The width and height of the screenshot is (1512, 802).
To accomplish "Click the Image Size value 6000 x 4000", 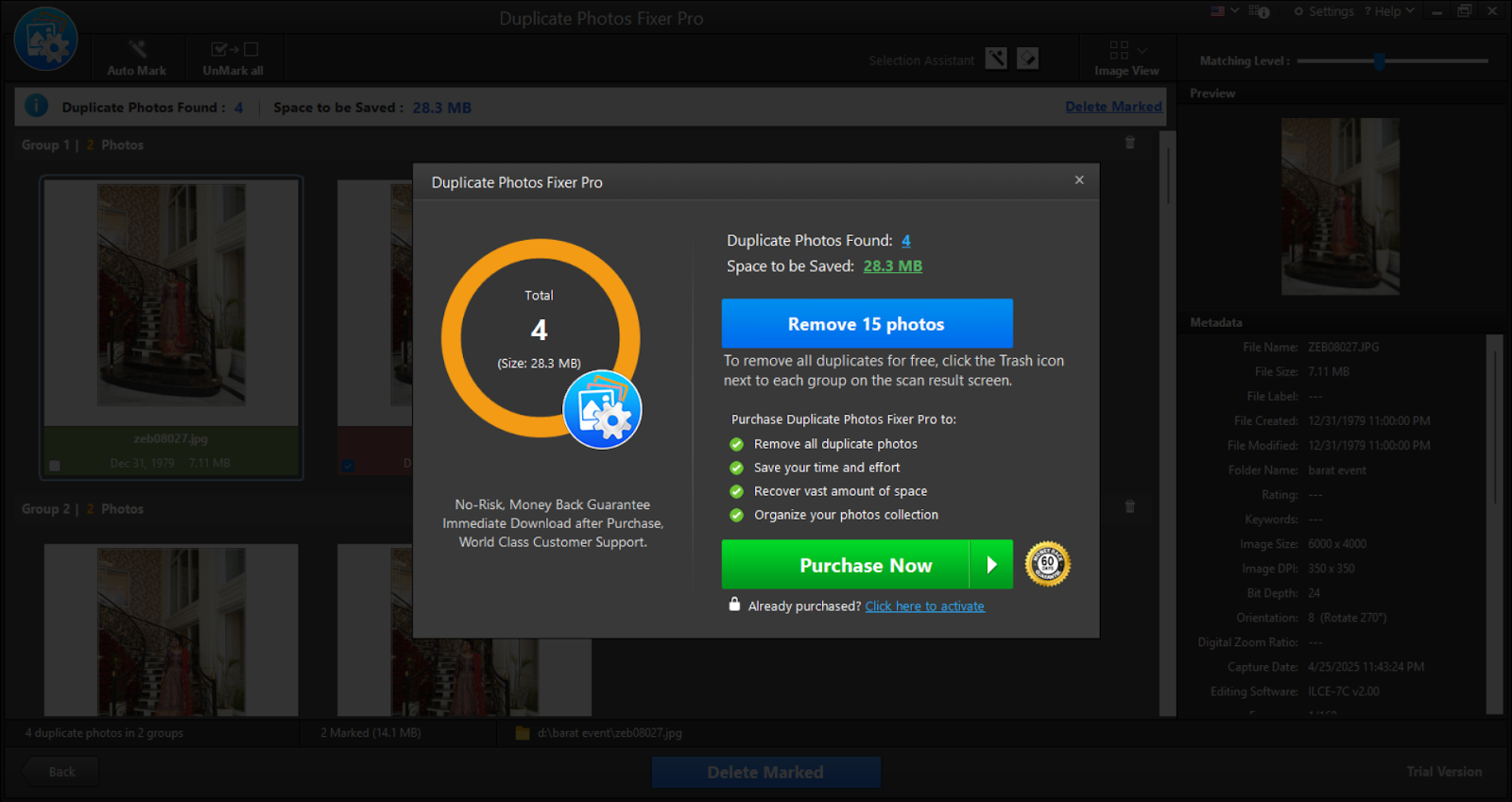I will point(1336,544).
